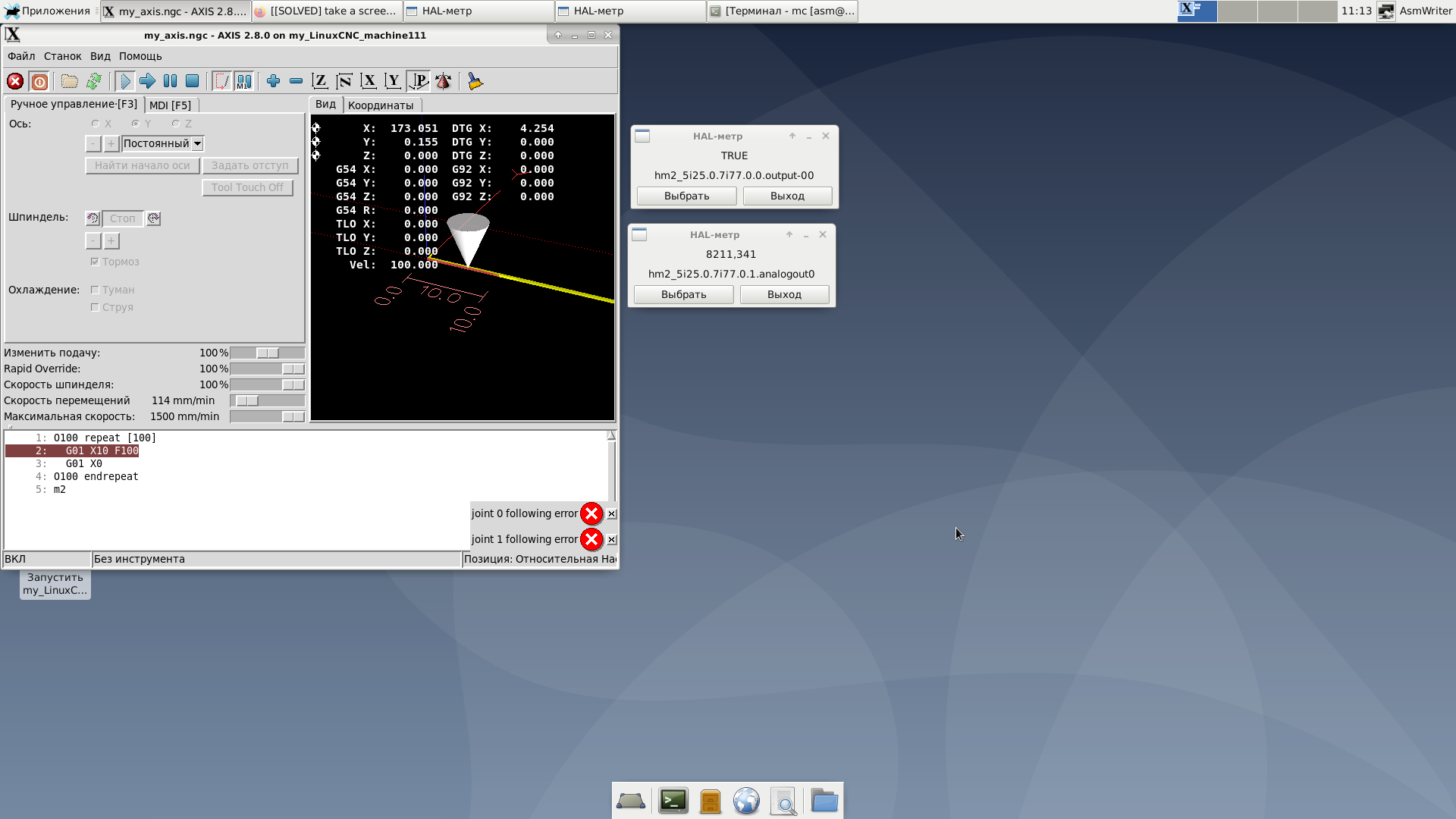Open the Постоянный jog increment dropdown

197,143
